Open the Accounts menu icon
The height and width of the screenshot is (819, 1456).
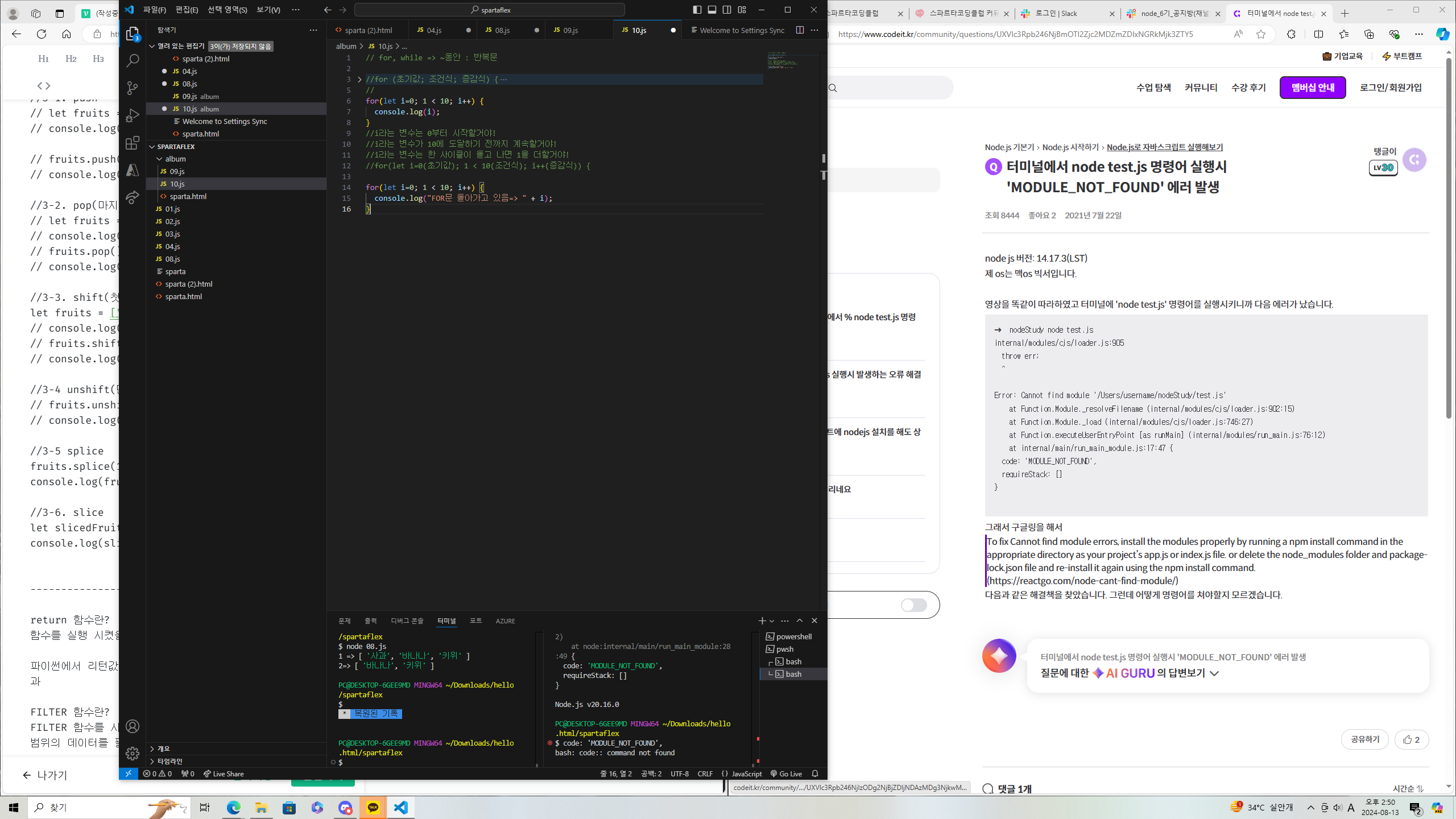133,726
